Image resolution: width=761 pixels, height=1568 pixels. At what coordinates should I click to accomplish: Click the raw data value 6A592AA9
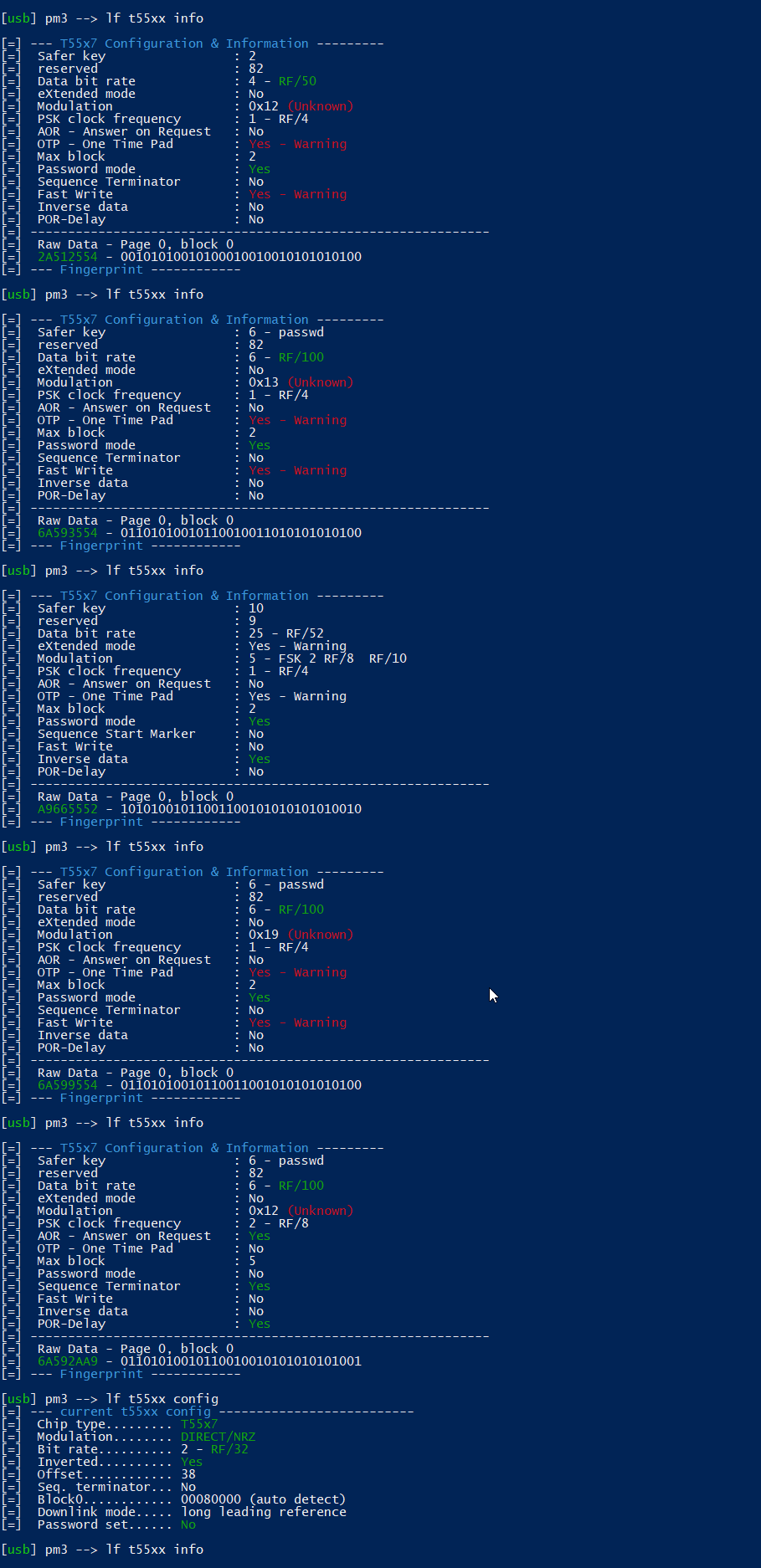point(67,1361)
